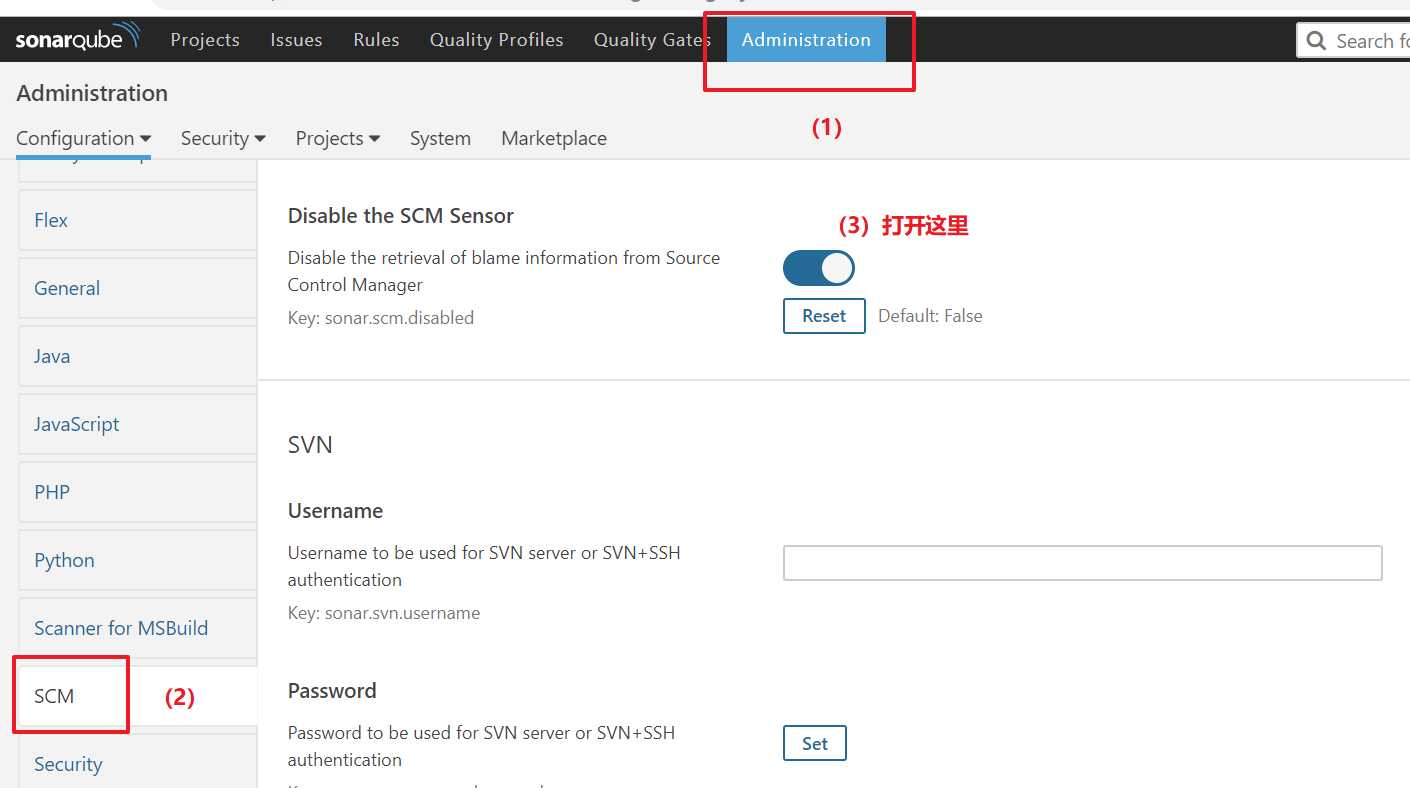
Task: Click the Set button for SVN password
Action: coord(815,743)
